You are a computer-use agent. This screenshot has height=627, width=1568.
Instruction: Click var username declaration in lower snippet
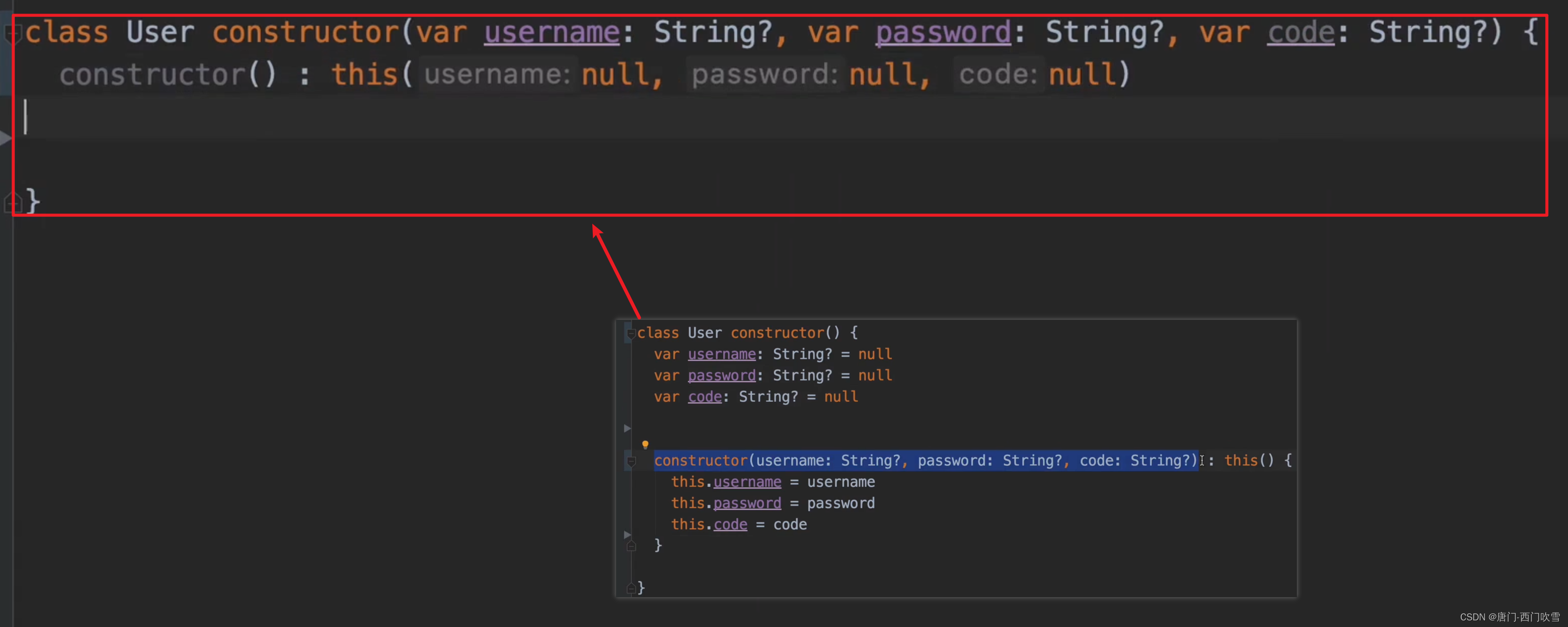click(x=721, y=354)
